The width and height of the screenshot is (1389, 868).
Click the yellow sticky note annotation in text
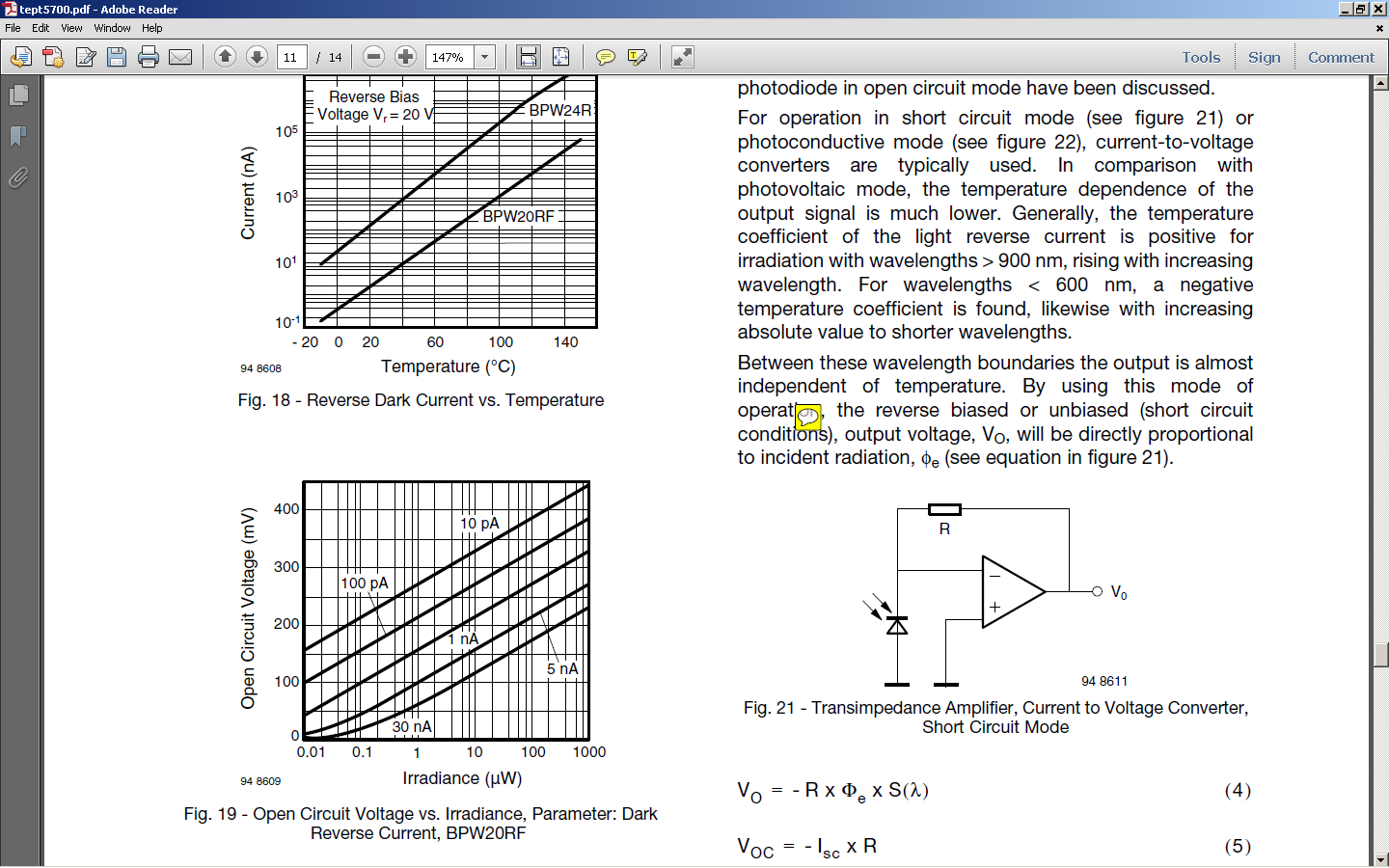(x=808, y=417)
